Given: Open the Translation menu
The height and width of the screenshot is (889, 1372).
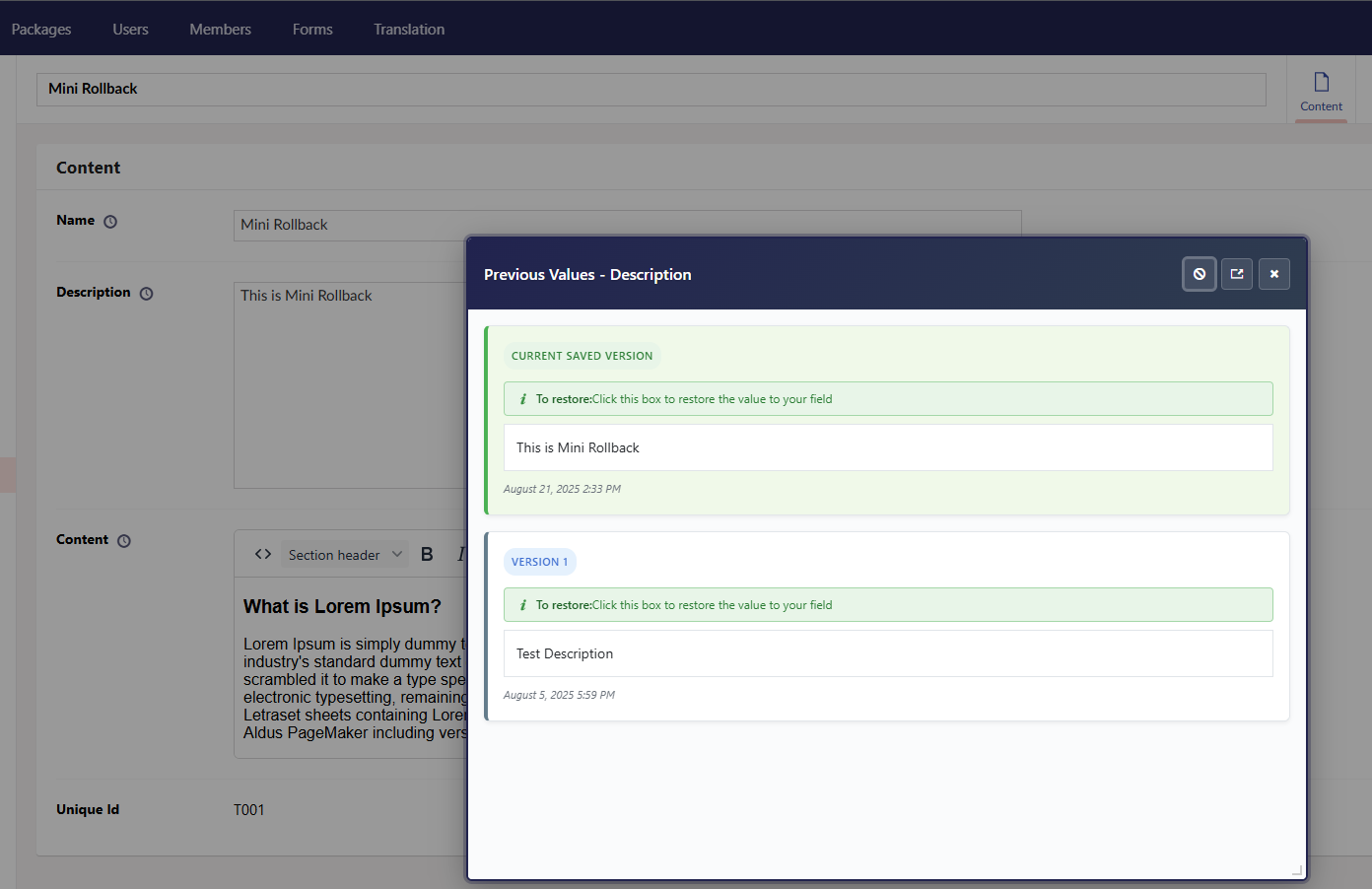Looking at the screenshot, I should coord(408,29).
